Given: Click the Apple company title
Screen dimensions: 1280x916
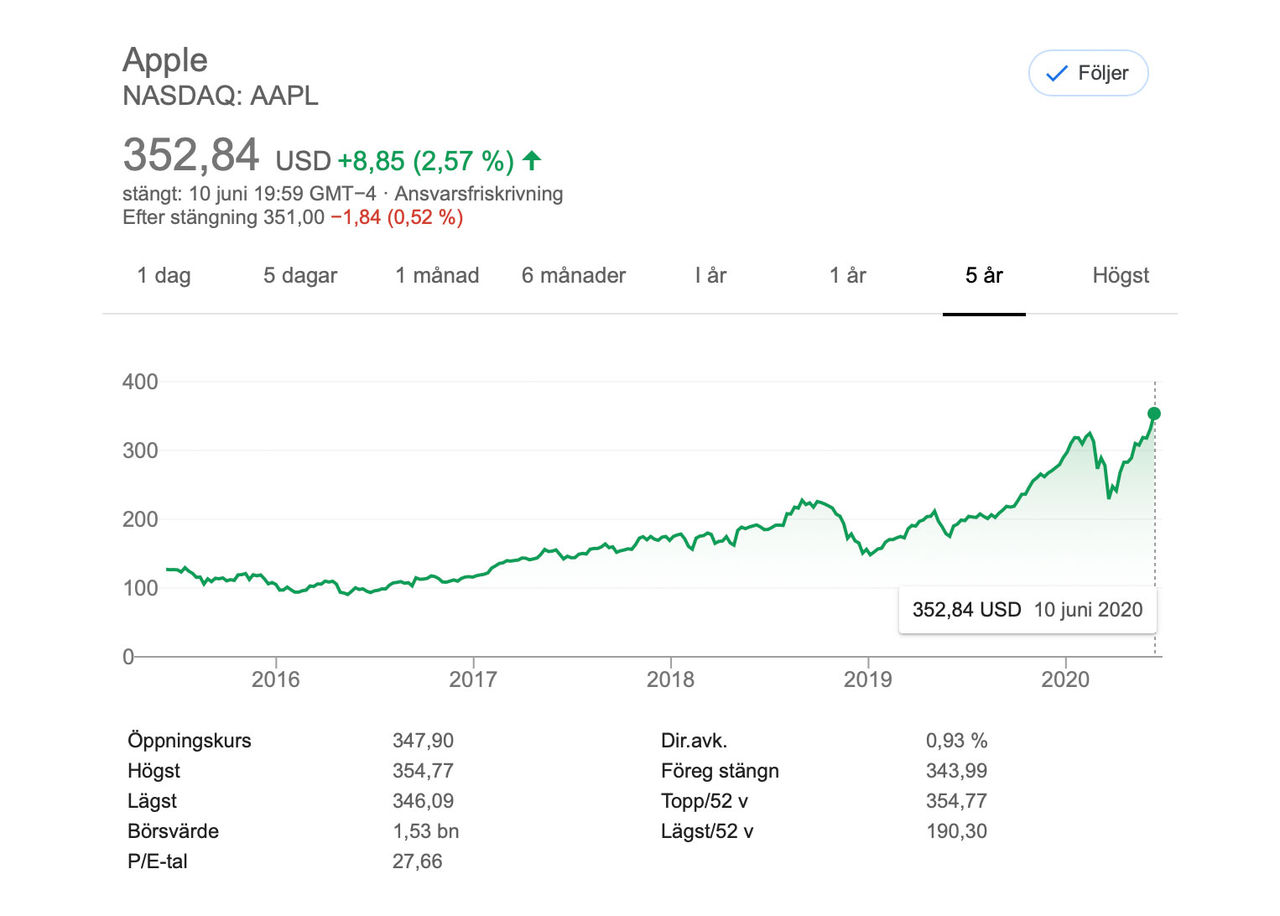Looking at the screenshot, I should (165, 60).
